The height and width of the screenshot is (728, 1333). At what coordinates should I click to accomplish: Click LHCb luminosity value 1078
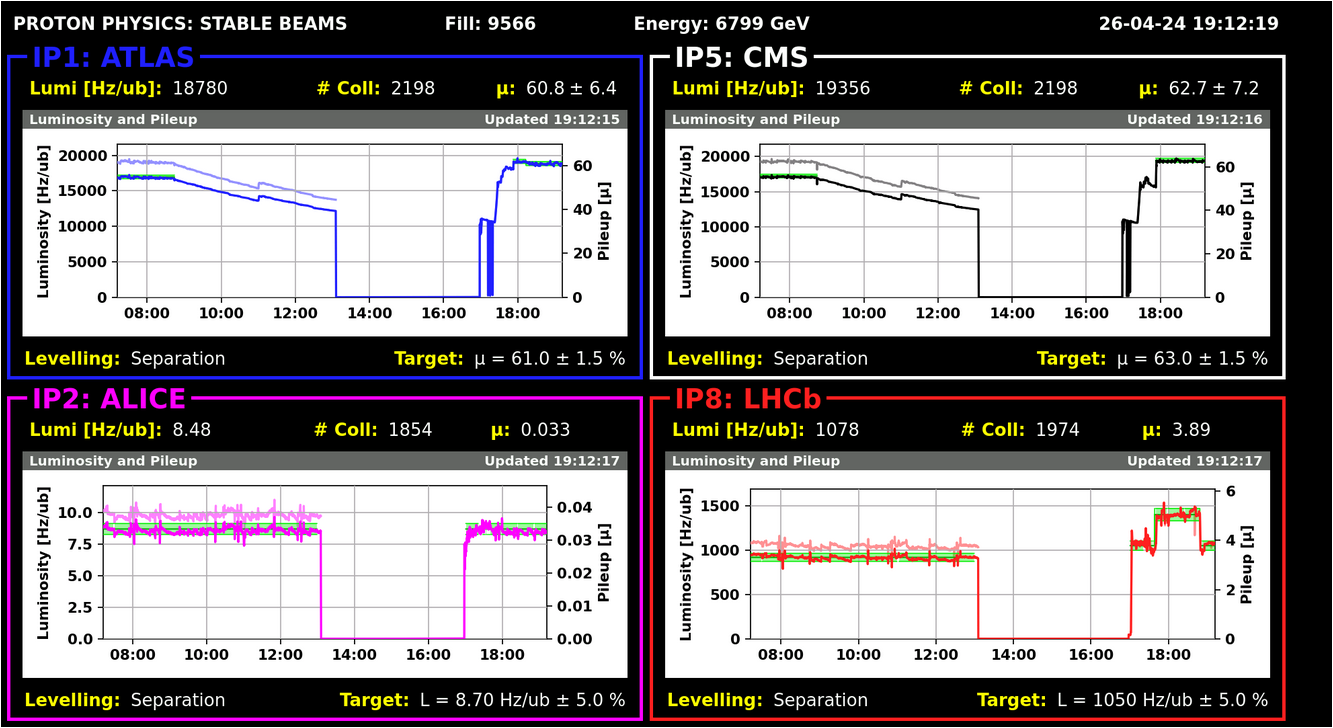(837, 430)
